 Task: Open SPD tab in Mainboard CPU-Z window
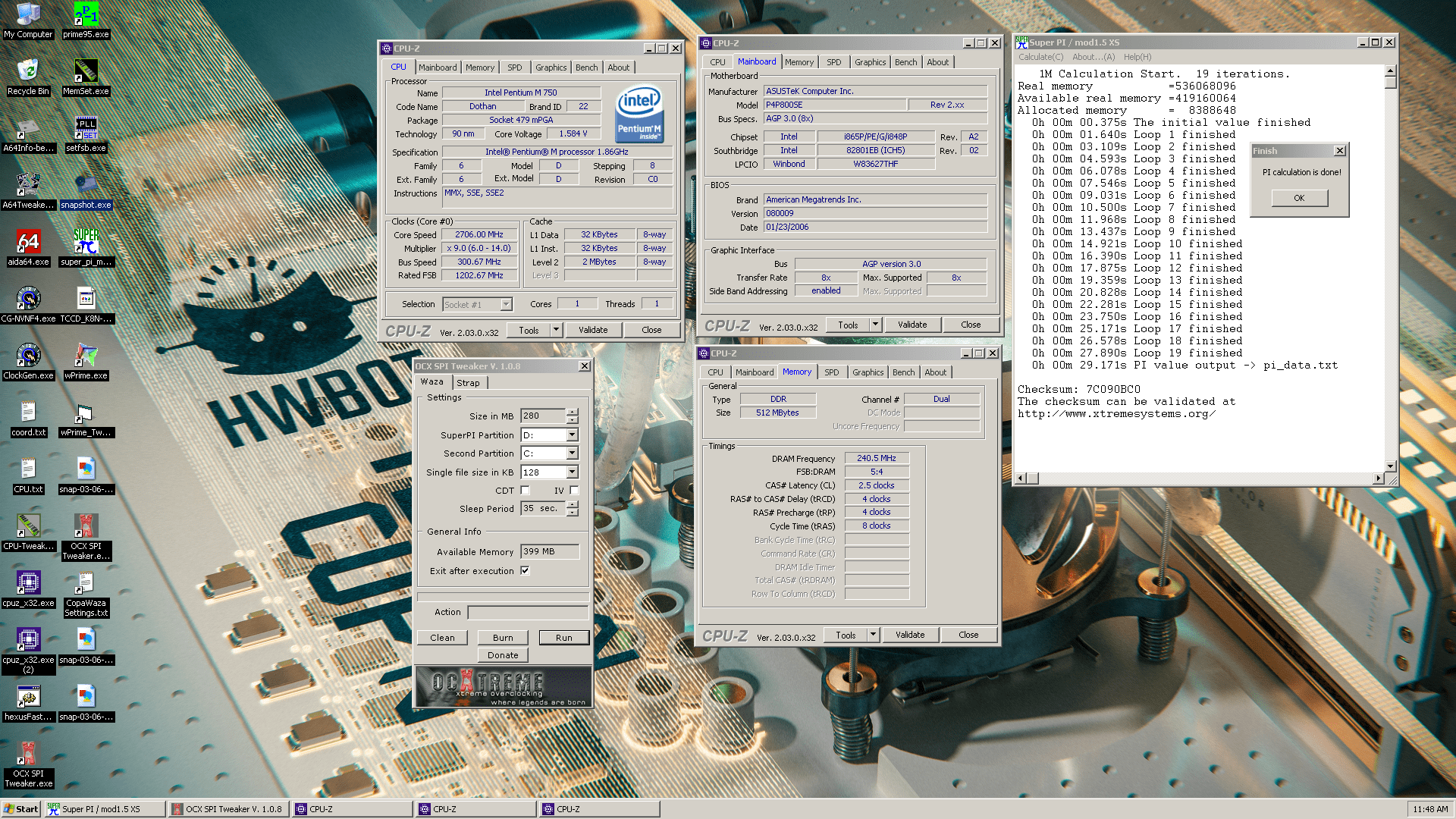pos(833,62)
